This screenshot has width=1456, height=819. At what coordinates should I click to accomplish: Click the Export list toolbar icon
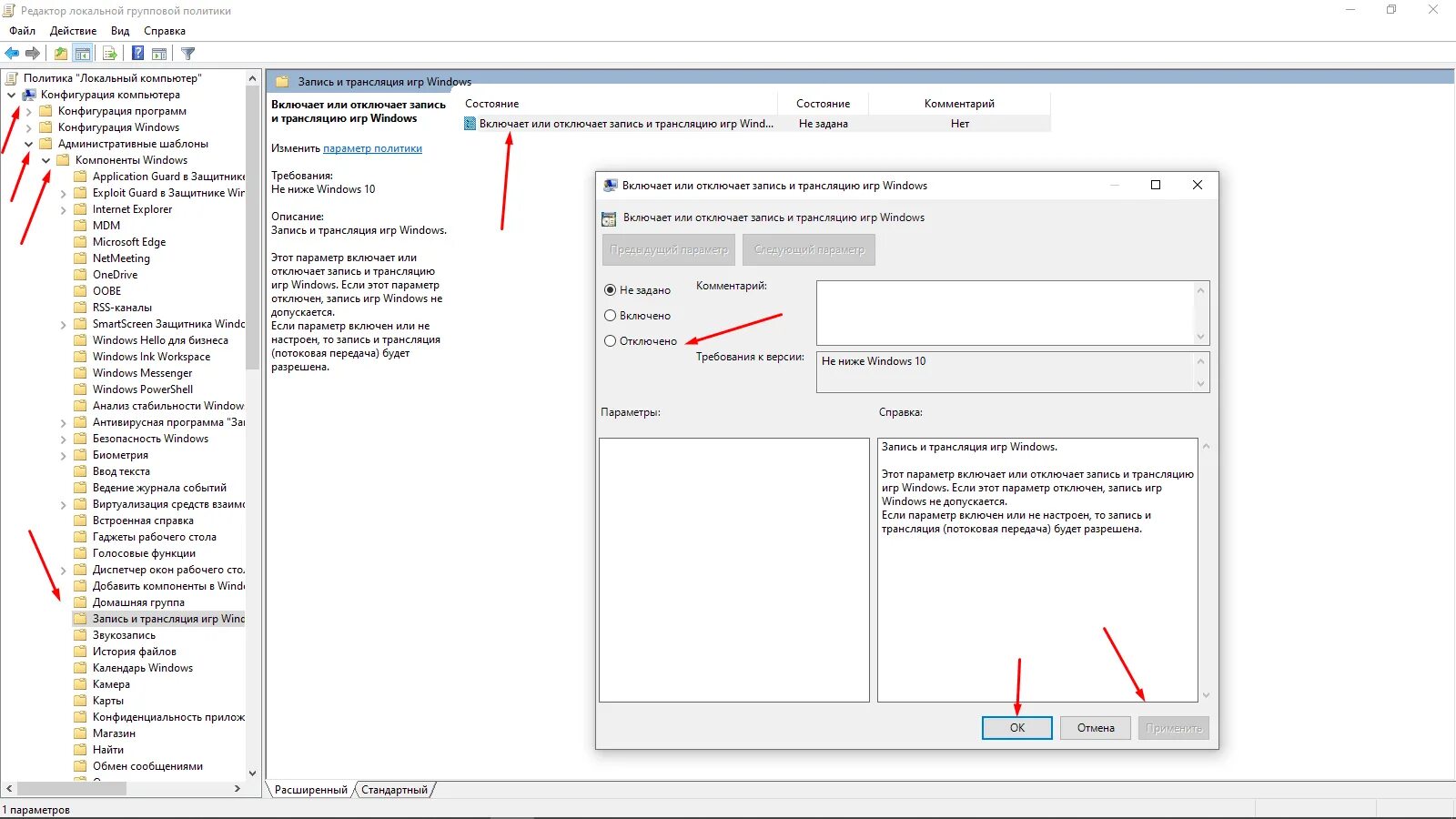click(110, 54)
